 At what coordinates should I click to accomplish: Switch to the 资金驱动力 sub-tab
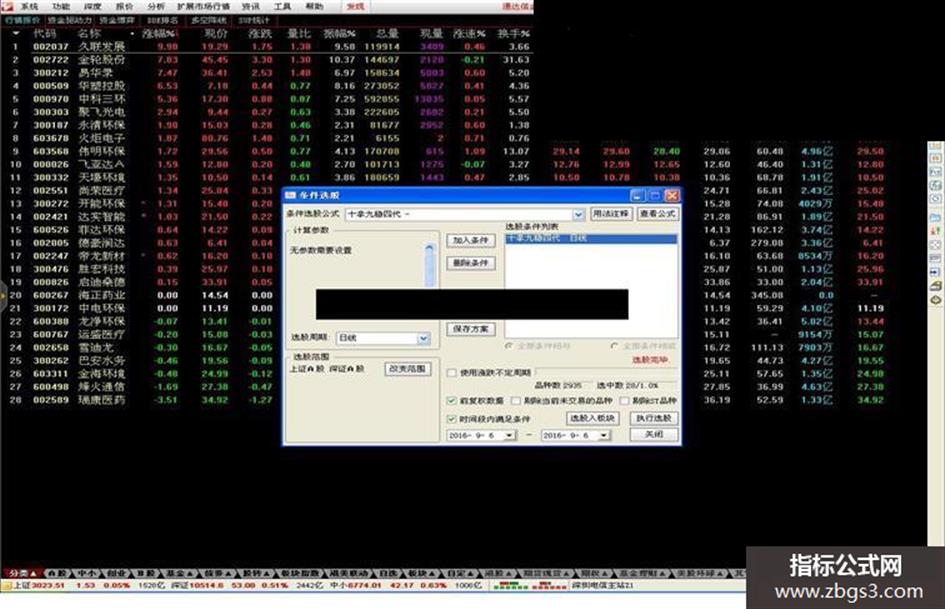pyautogui.click(x=70, y=20)
